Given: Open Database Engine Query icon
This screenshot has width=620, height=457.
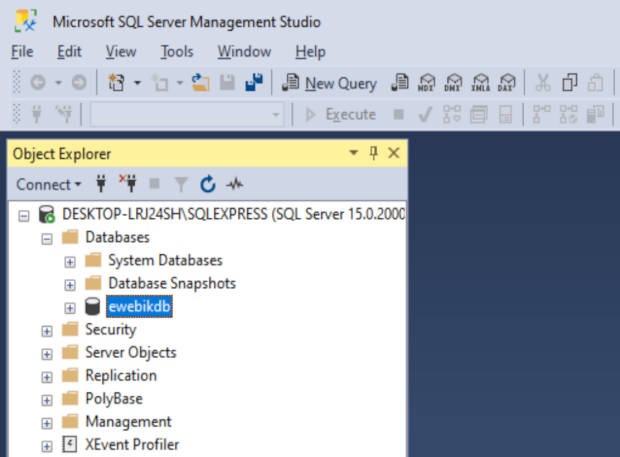Looking at the screenshot, I should pos(400,83).
